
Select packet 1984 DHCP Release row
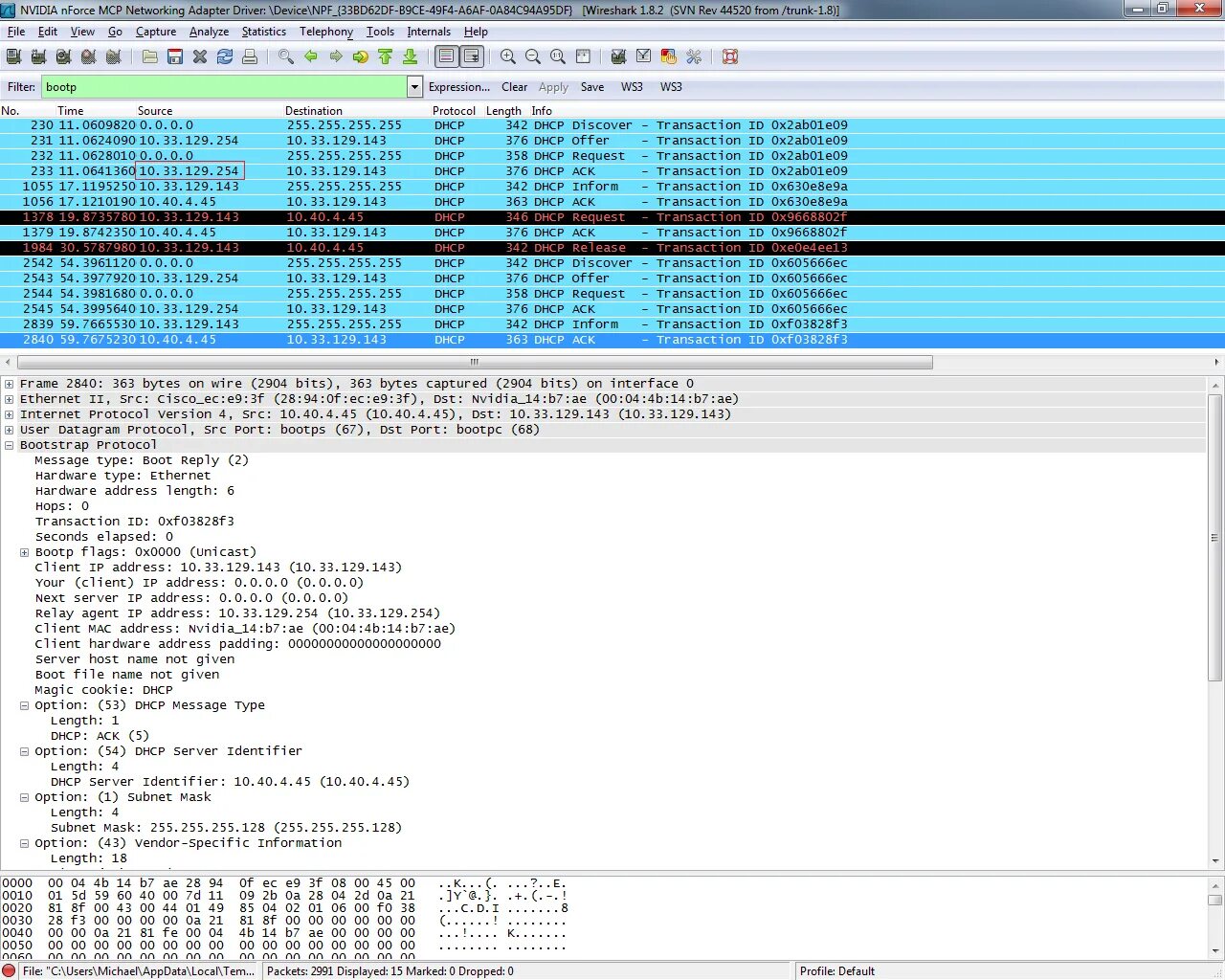(612, 248)
